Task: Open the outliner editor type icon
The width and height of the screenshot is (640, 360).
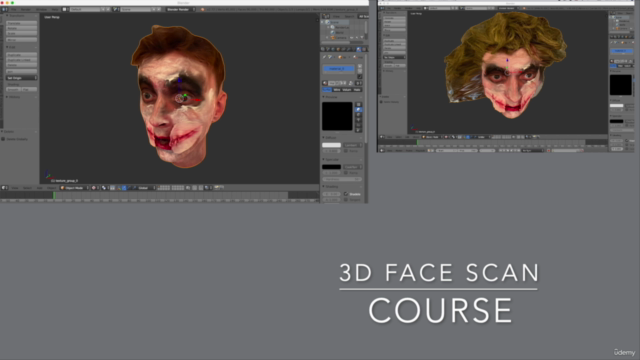Action: [326, 16]
